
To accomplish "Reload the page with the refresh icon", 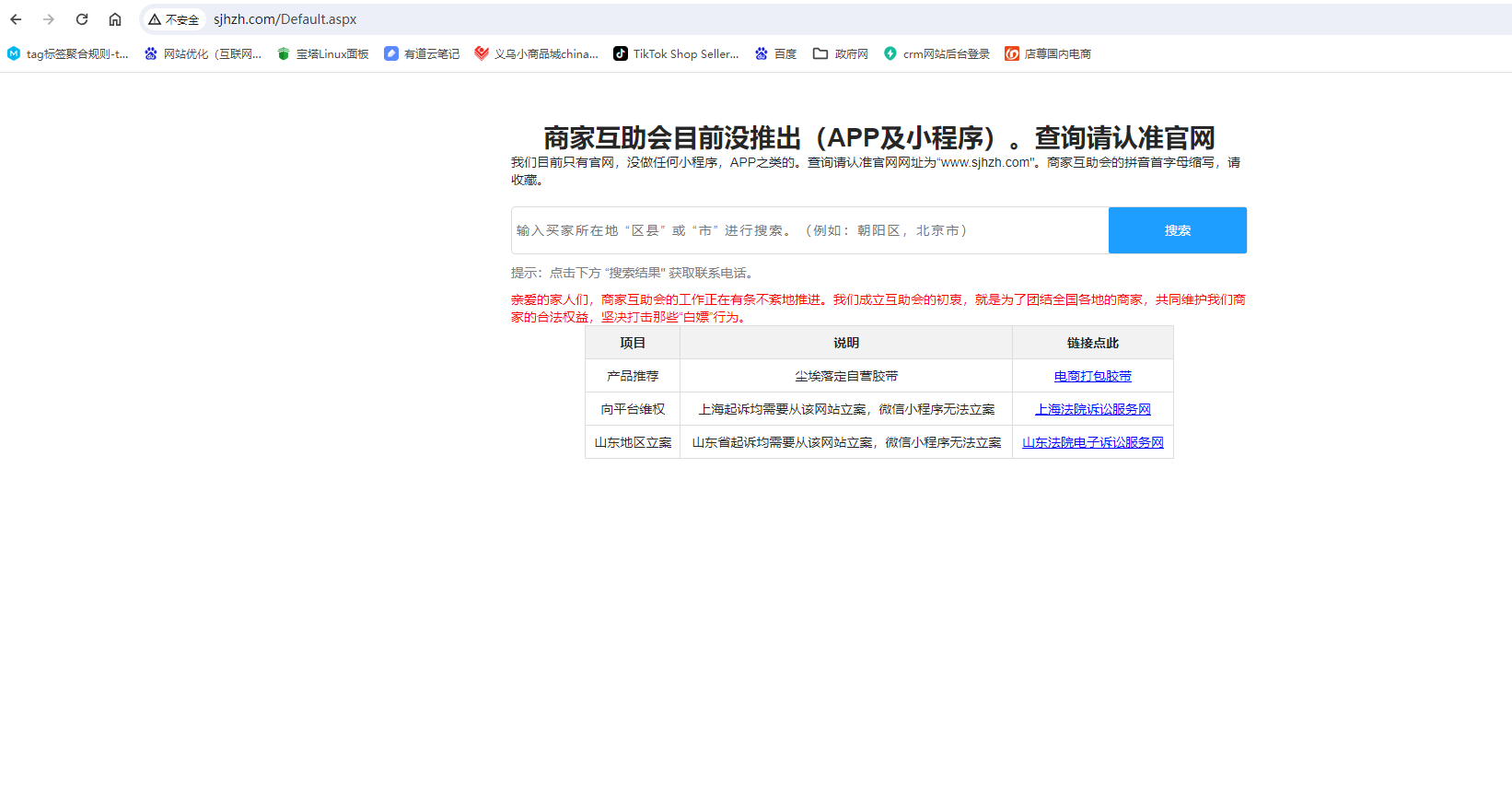I will pyautogui.click(x=82, y=19).
